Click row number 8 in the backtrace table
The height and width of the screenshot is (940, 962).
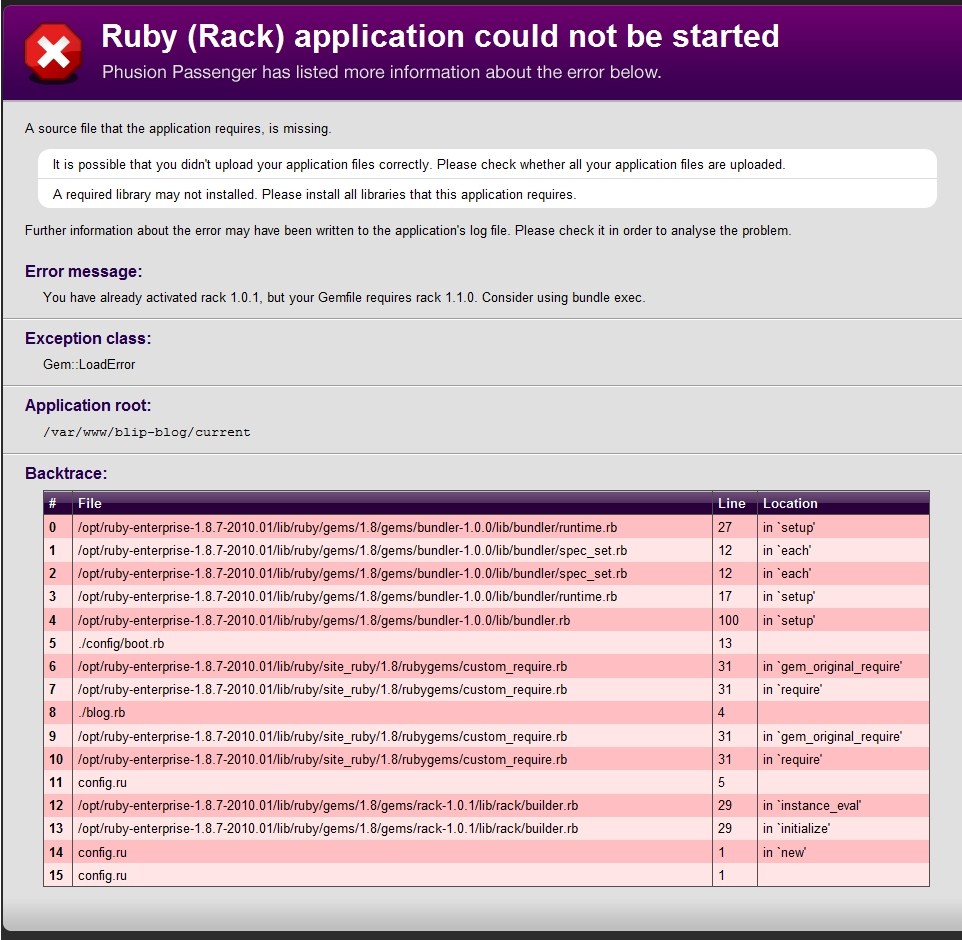click(52, 712)
